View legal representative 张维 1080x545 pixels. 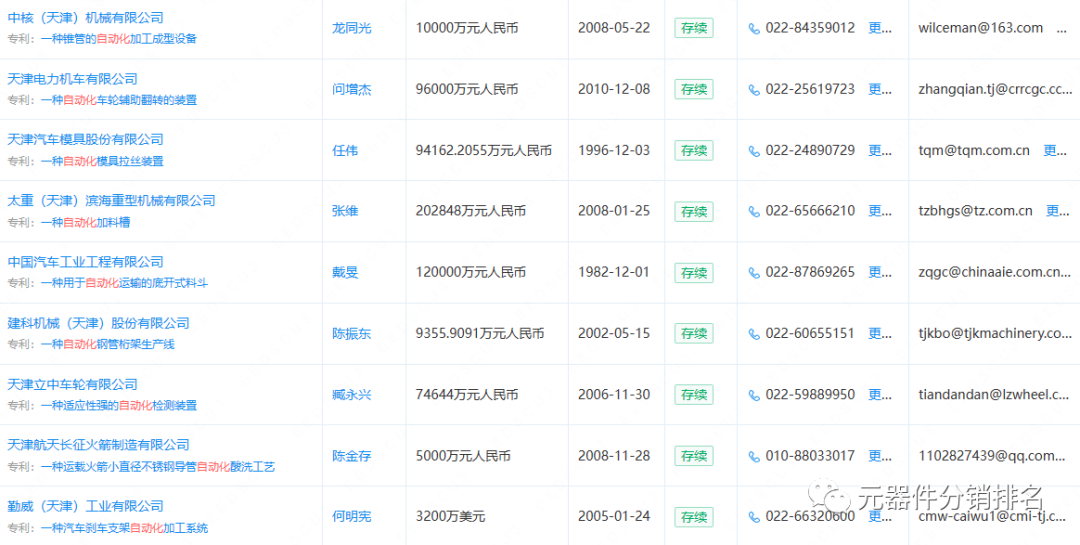click(345, 212)
